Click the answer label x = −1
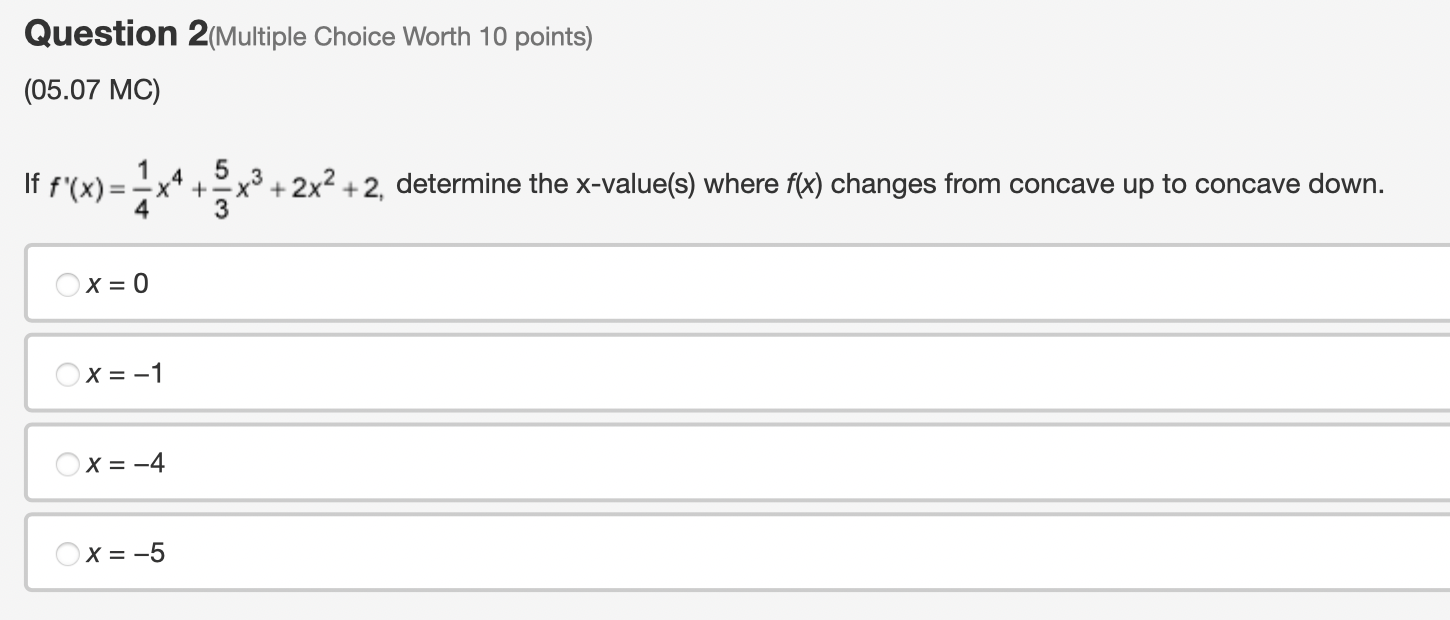 (x=124, y=374)
